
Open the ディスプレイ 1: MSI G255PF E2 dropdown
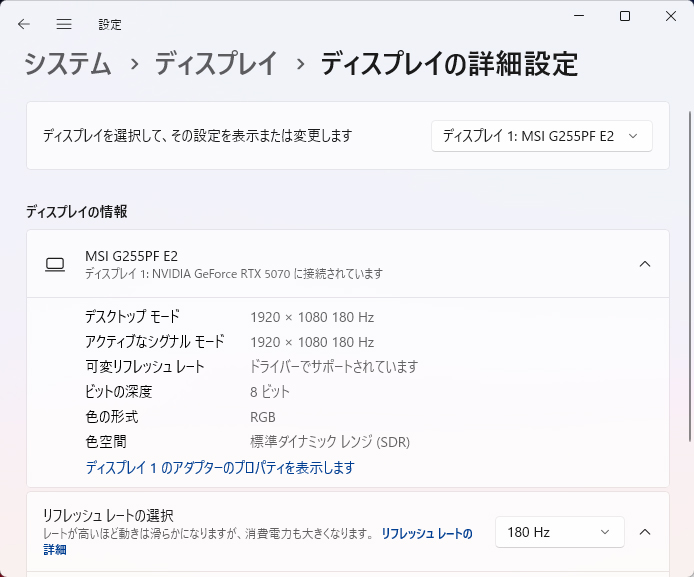pos(541,136)
